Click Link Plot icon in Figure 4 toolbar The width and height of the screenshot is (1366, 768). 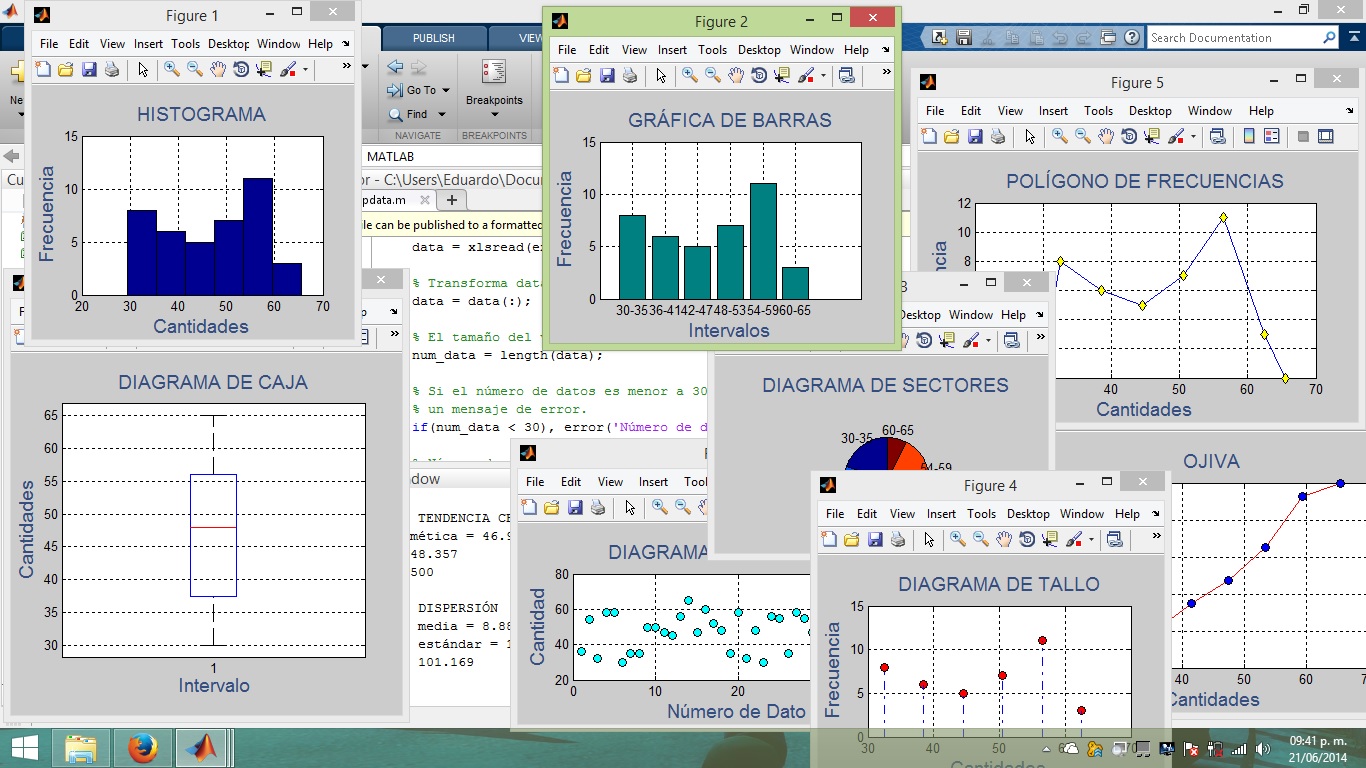tap(1116, 540)
